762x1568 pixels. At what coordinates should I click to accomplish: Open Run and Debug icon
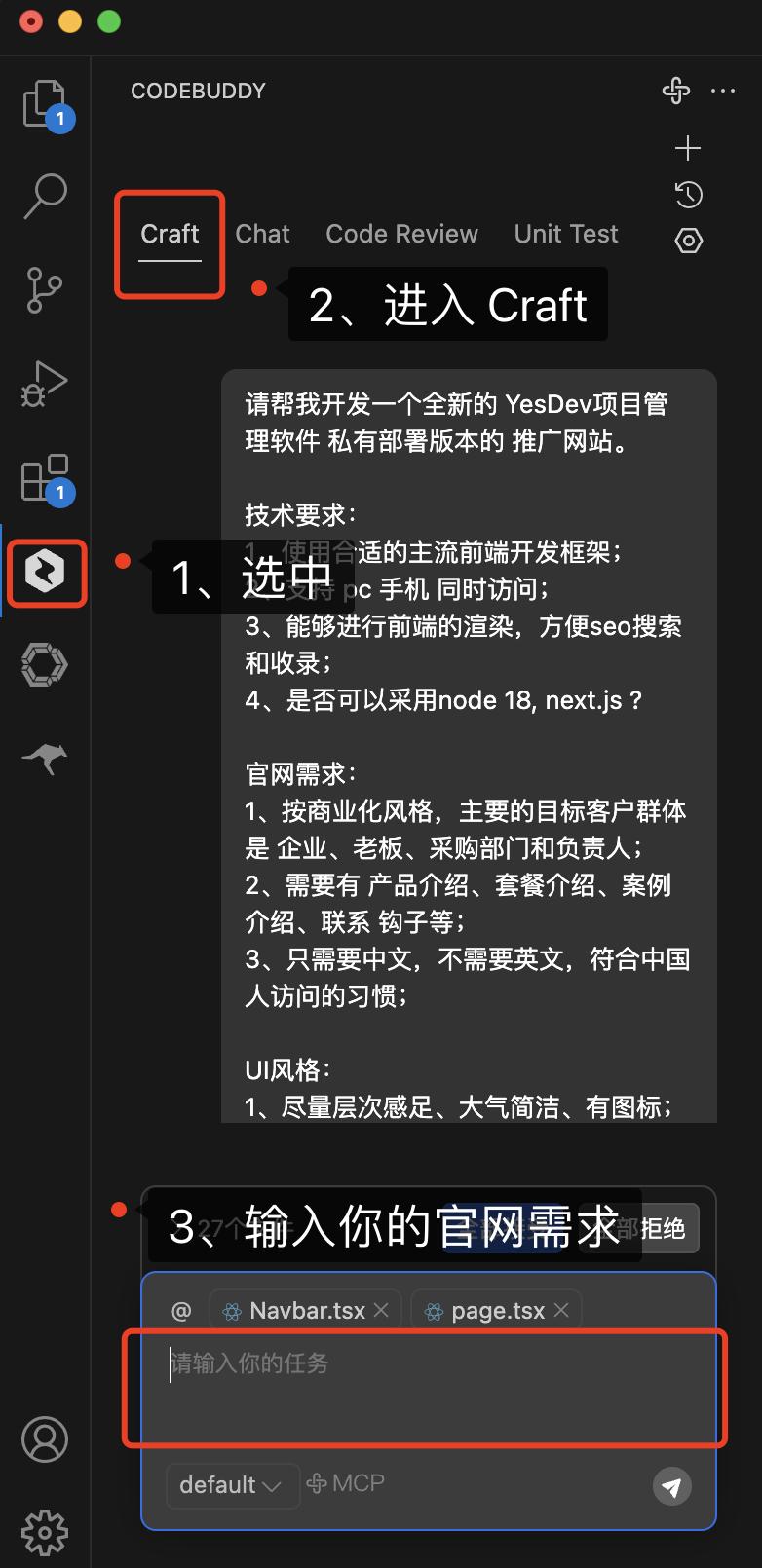(x=45, y=383)
